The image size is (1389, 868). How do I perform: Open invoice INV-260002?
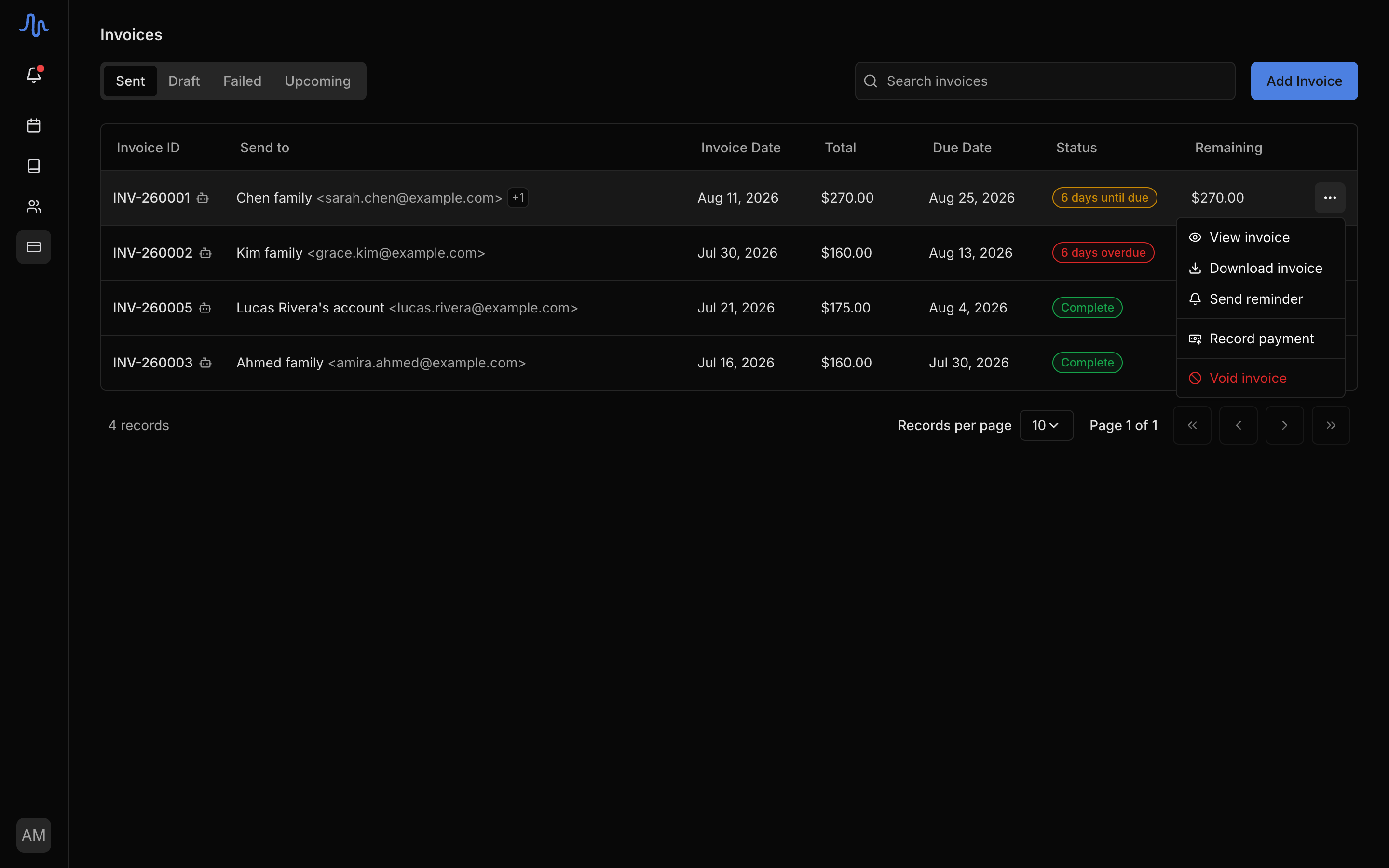153,253
